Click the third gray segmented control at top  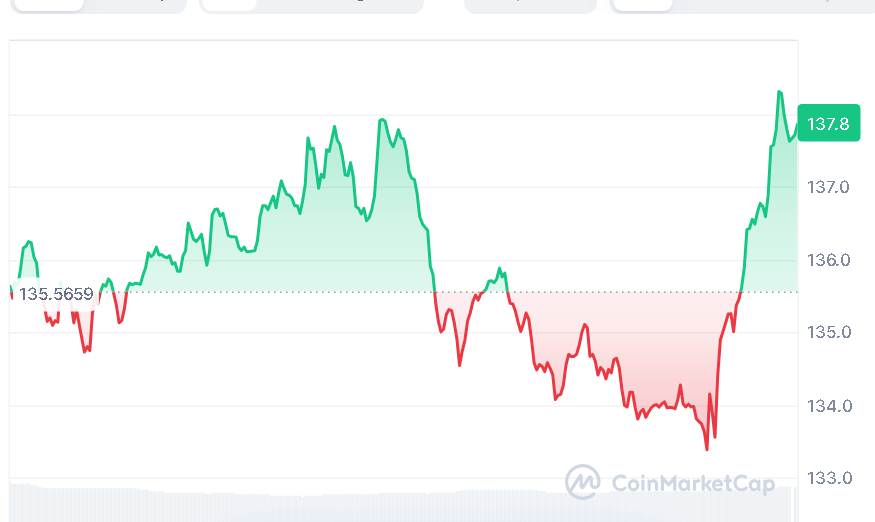click(530, 4)
